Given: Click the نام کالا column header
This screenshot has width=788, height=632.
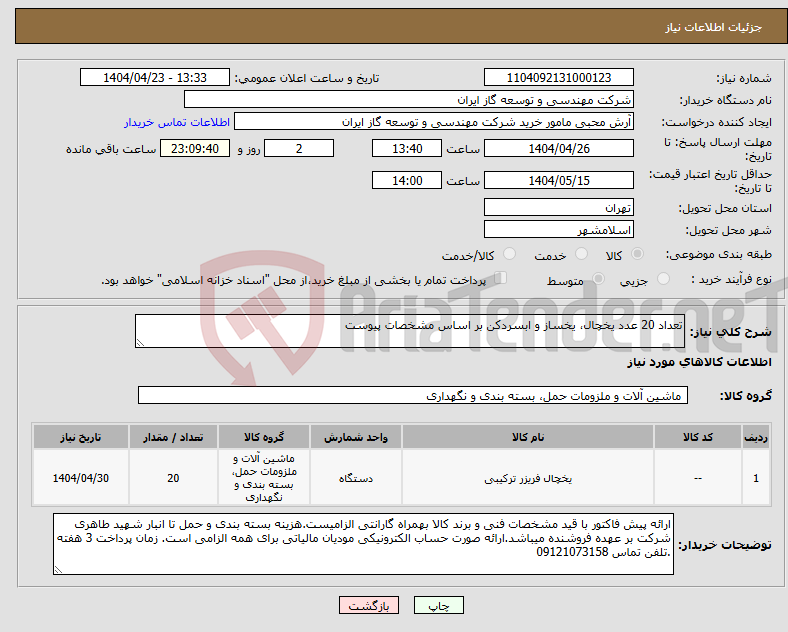Looking at the screenshot, I should [x=528, y=437].
